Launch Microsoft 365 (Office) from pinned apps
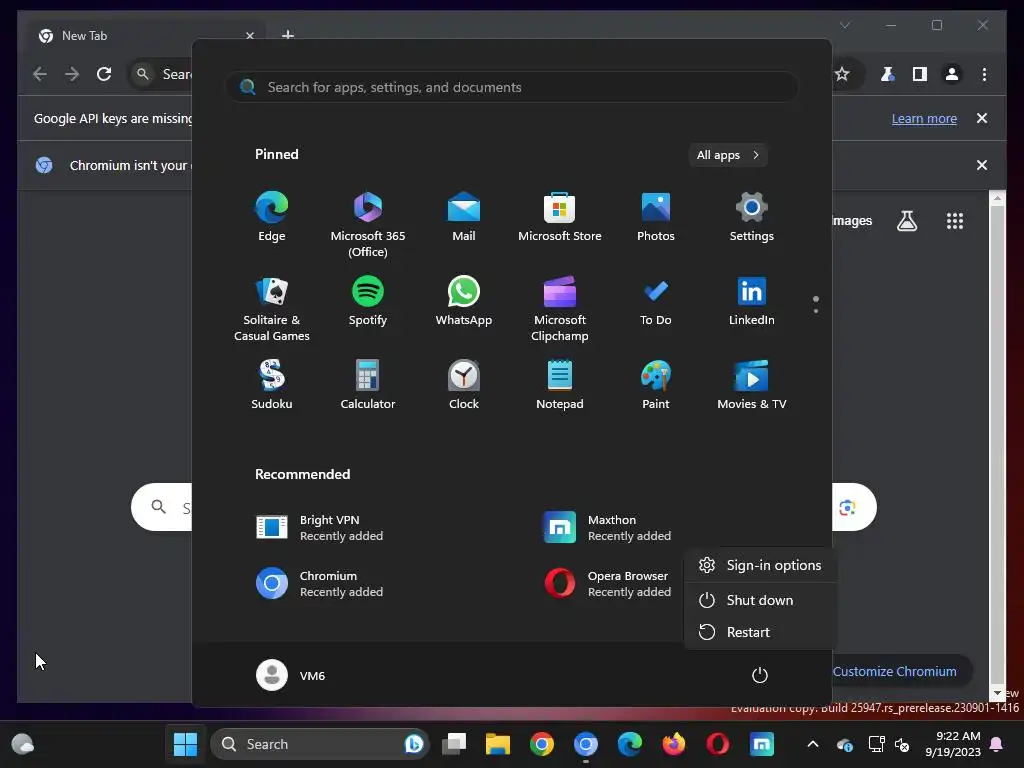The height and width of the screenshot is (768, 1024). click(368, 225)
